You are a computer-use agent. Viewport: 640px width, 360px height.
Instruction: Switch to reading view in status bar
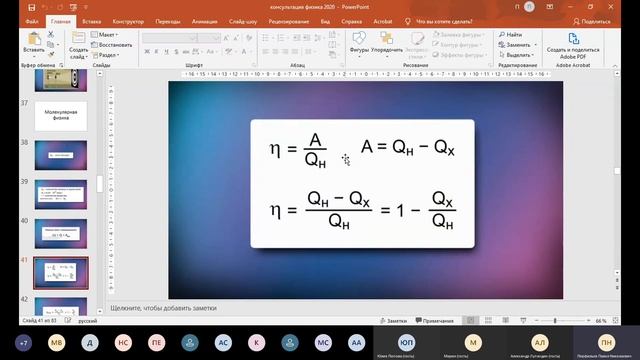[506, 321]
